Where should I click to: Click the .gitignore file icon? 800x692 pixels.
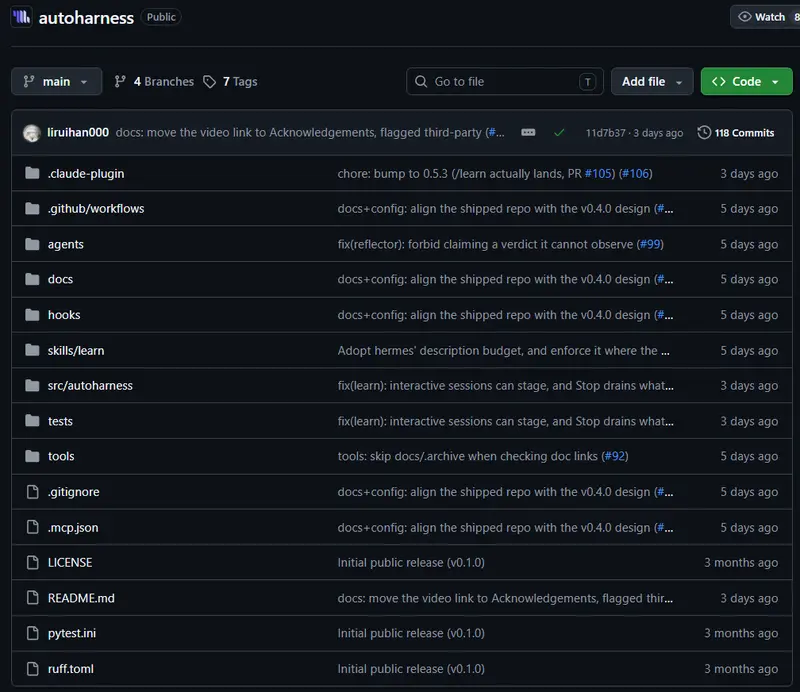(33, 492)
